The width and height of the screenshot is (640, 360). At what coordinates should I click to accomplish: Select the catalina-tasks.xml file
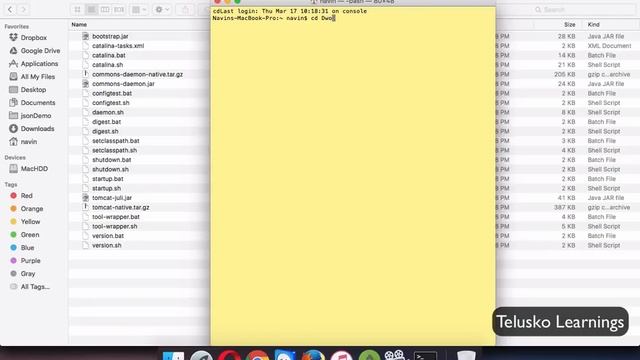pos(118,46)
